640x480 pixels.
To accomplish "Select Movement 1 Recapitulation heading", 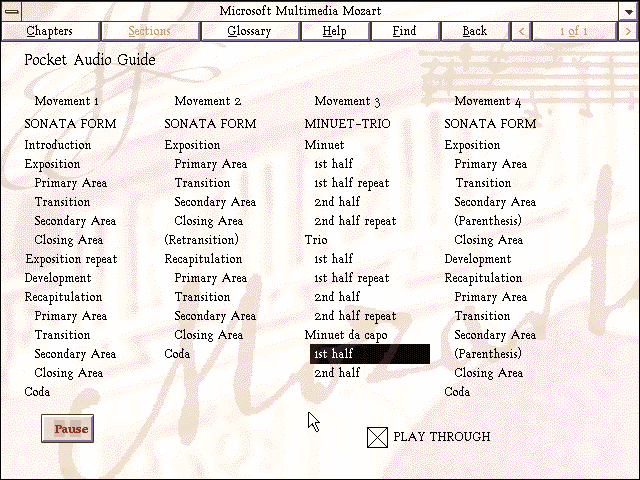I will point(63,297).
